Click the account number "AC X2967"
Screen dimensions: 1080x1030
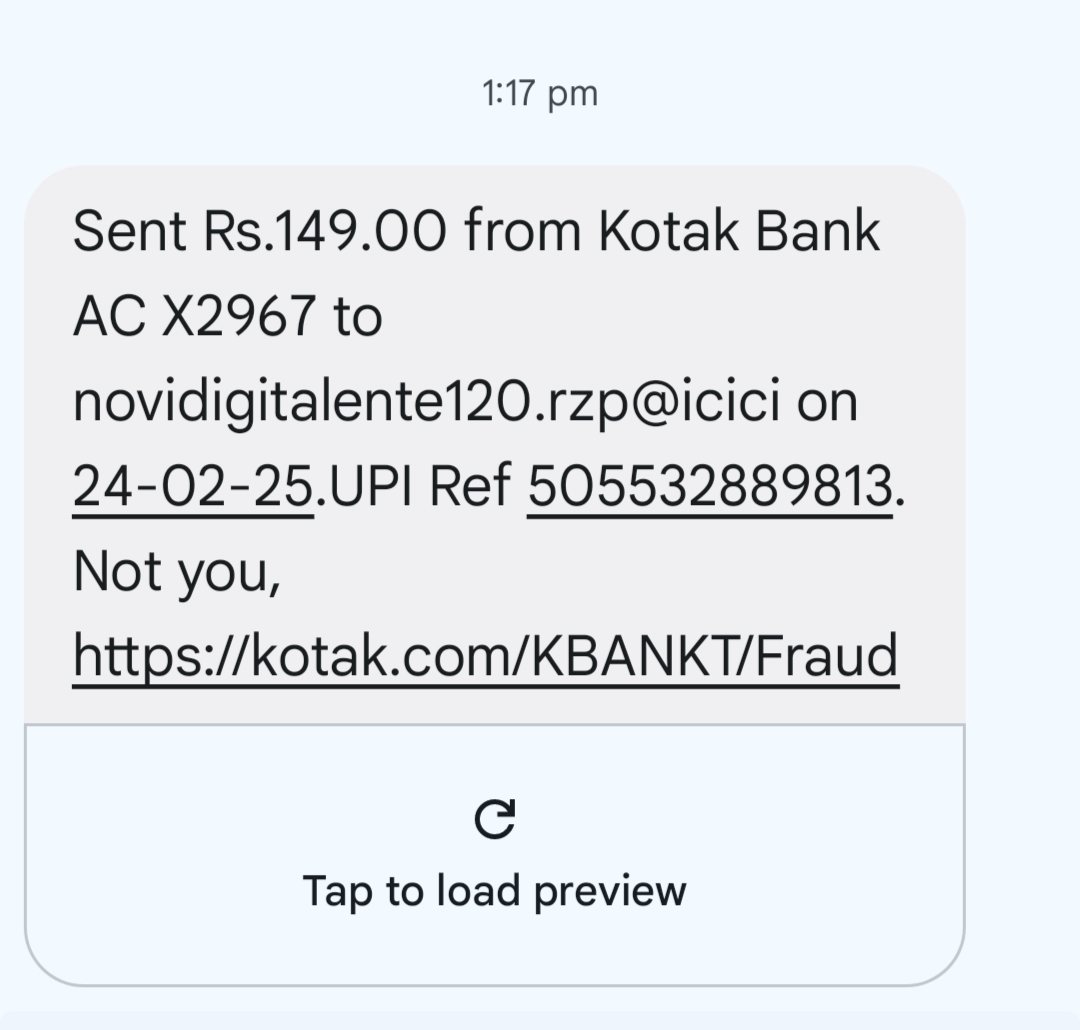click(x=193, y=317)
